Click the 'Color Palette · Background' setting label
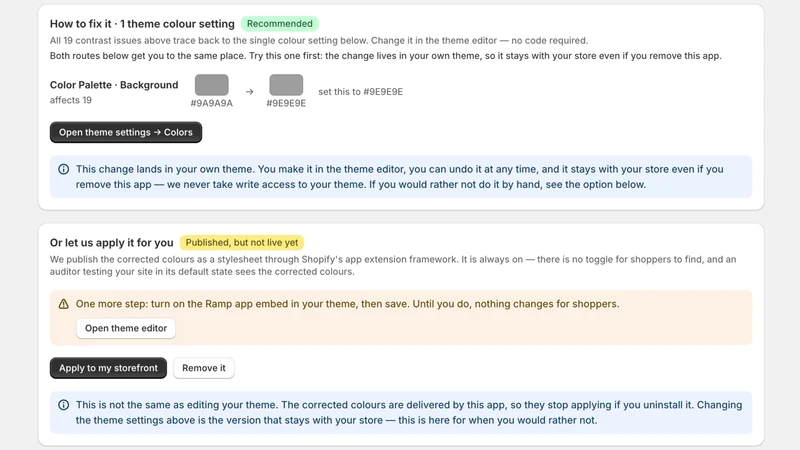 [x=114, y=85]
